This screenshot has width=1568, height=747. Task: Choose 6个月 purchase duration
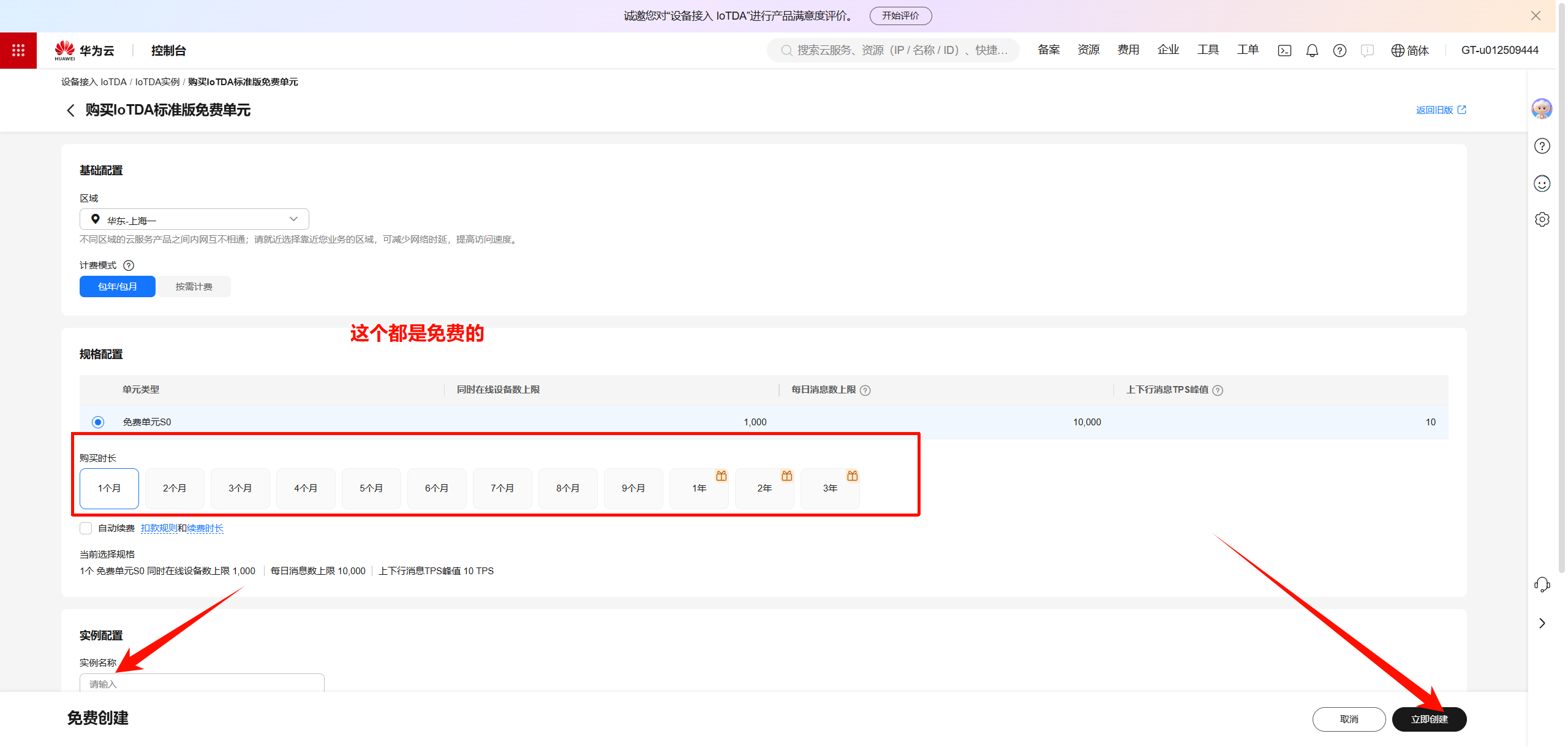click(437, 488)
